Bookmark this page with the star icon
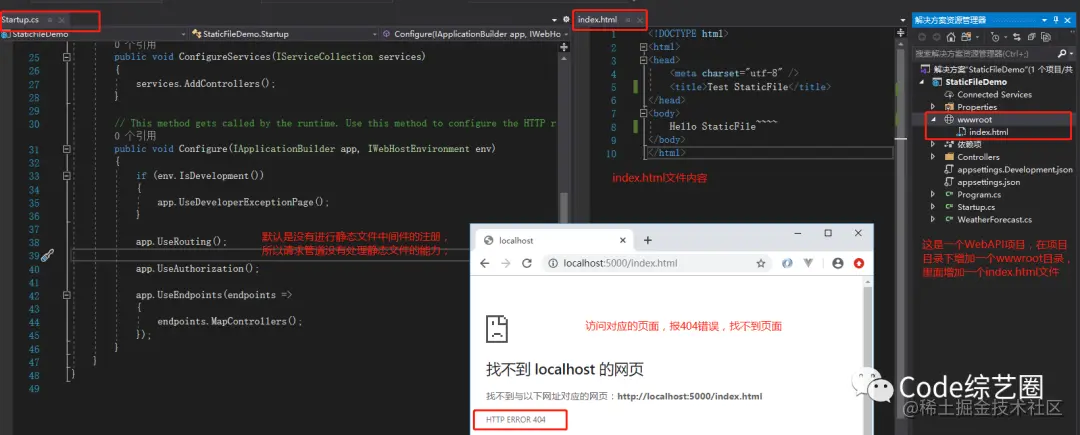Screen dimensions: 1080x435 (x=761, y=264)
